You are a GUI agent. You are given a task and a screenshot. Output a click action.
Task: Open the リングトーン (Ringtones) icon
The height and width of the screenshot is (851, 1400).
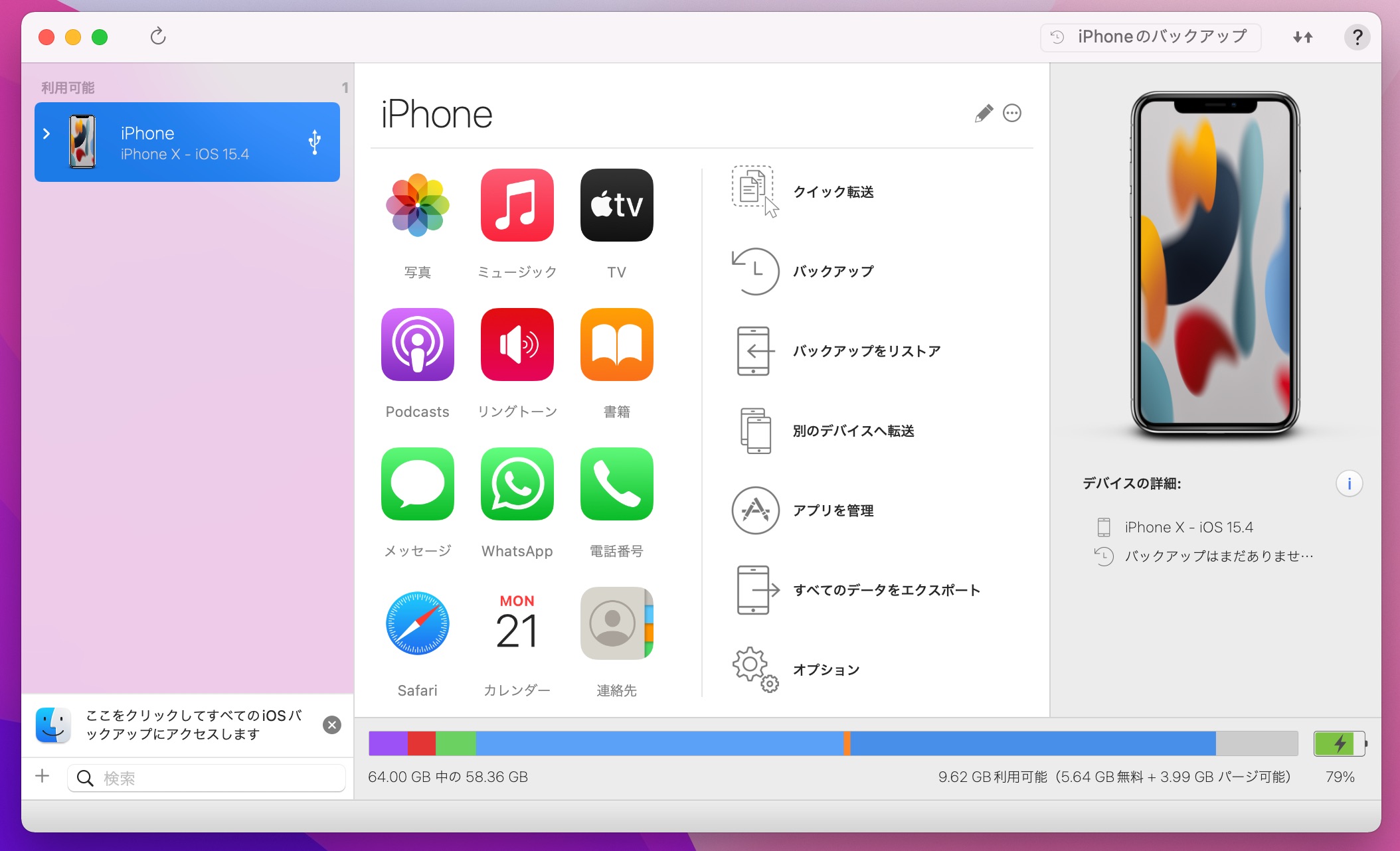tap(517, 345)
